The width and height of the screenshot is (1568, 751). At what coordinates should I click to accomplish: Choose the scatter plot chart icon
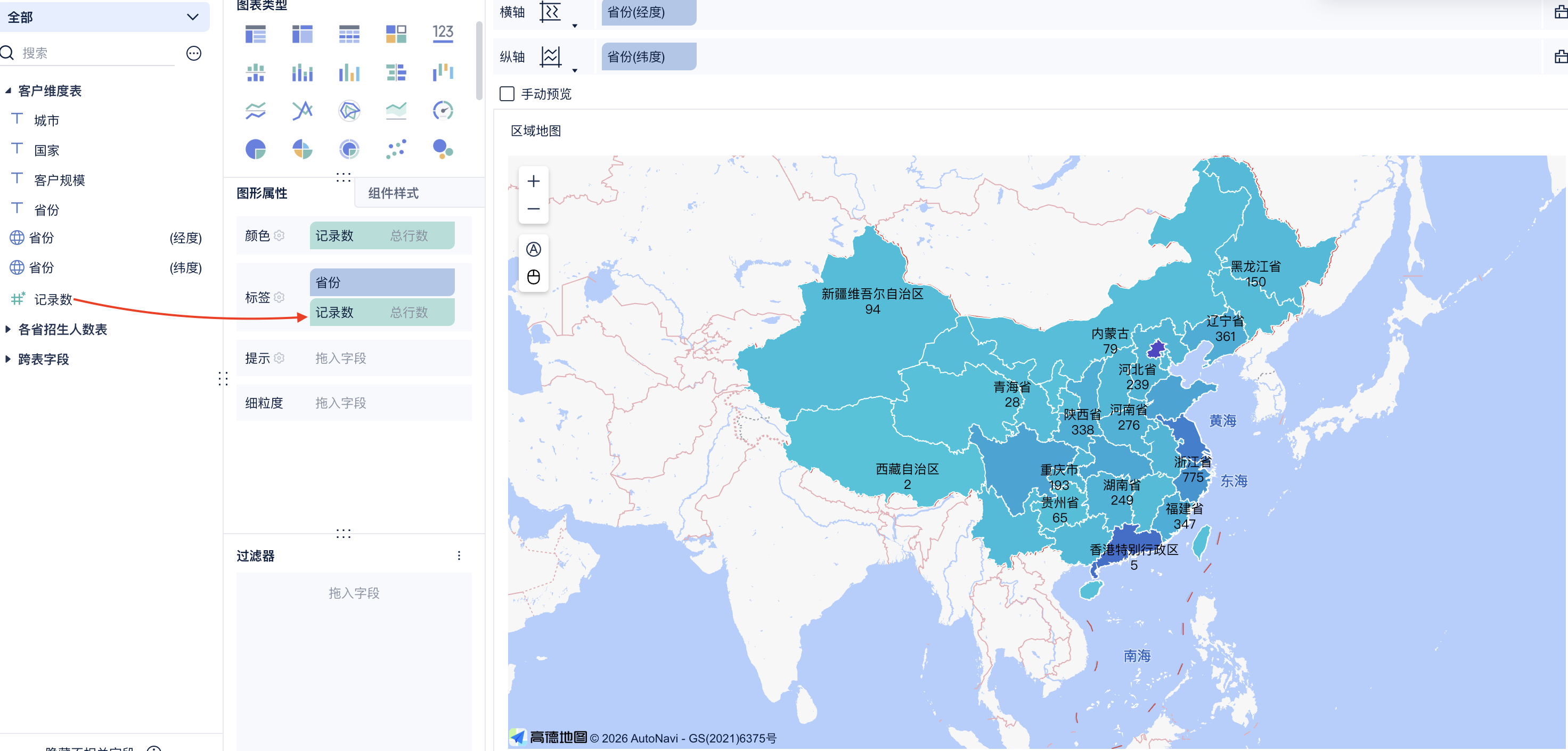tap(396, 149)
